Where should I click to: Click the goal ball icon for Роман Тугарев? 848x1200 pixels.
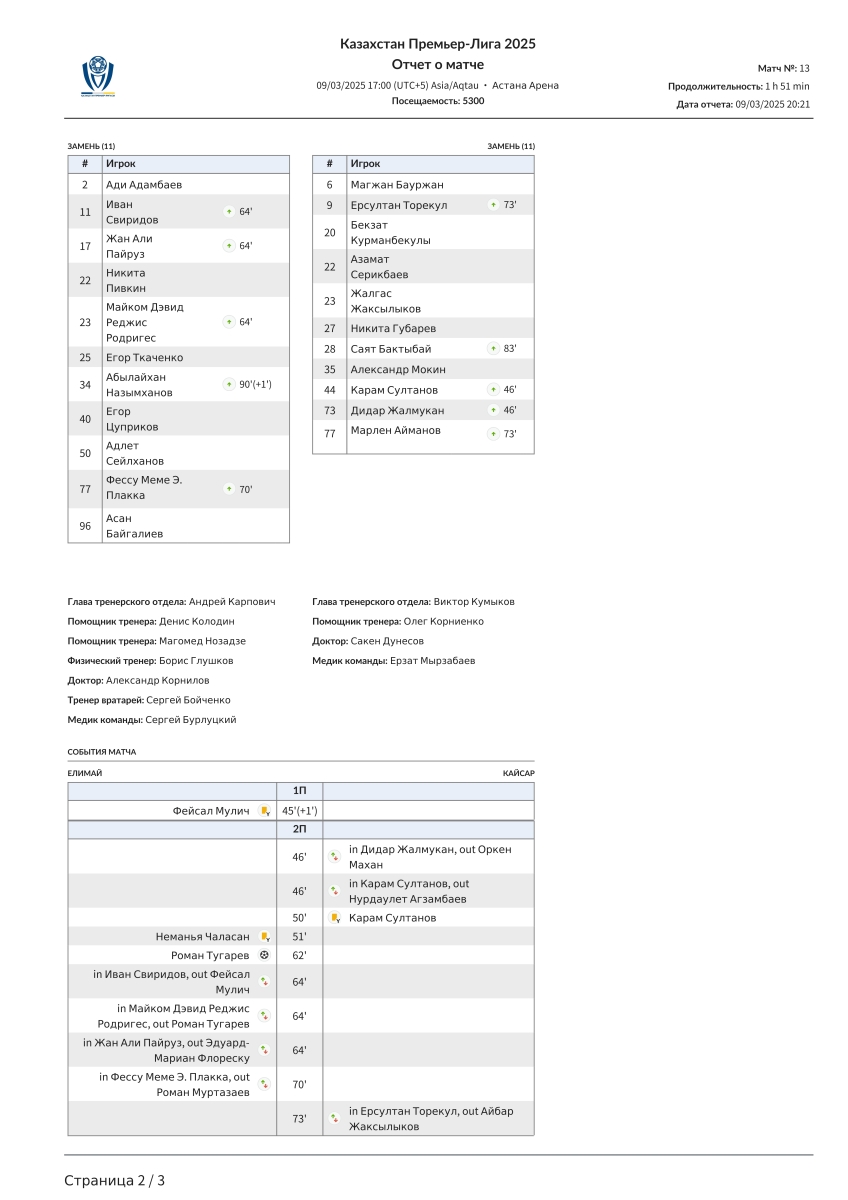pyautogui.click(x=264, y=956)
